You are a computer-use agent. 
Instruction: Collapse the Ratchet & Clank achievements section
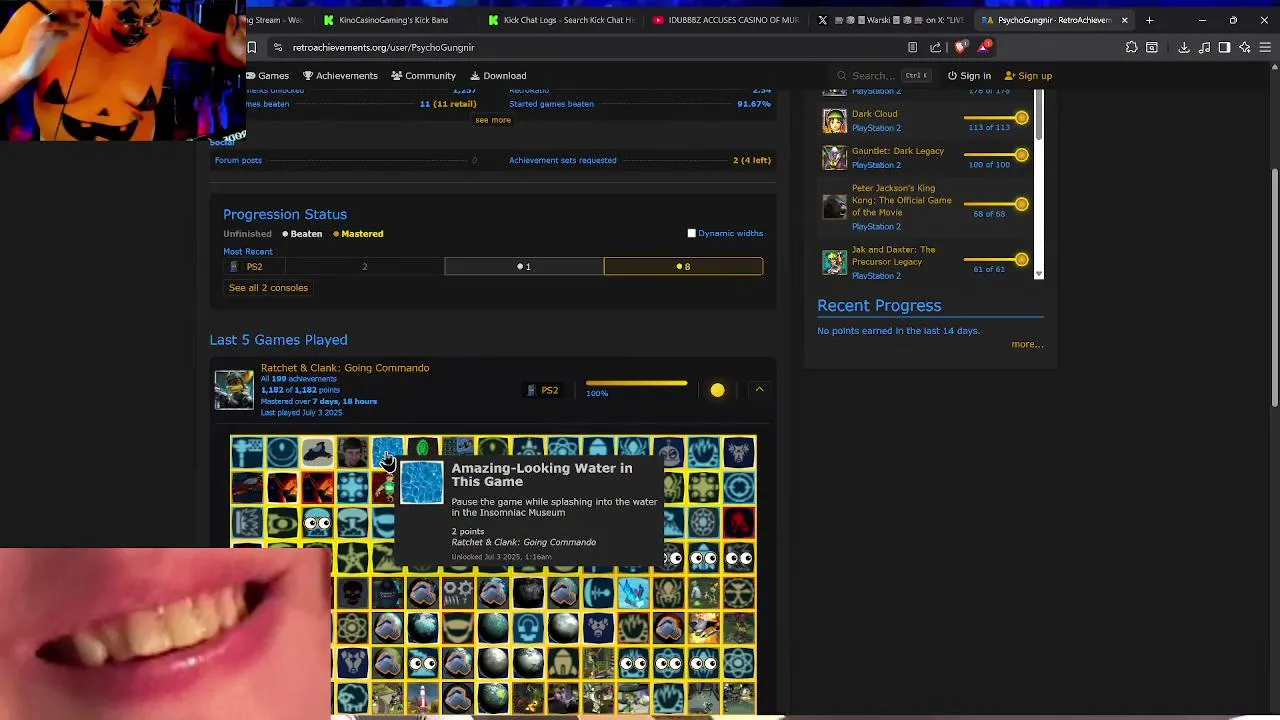point(759,390)
